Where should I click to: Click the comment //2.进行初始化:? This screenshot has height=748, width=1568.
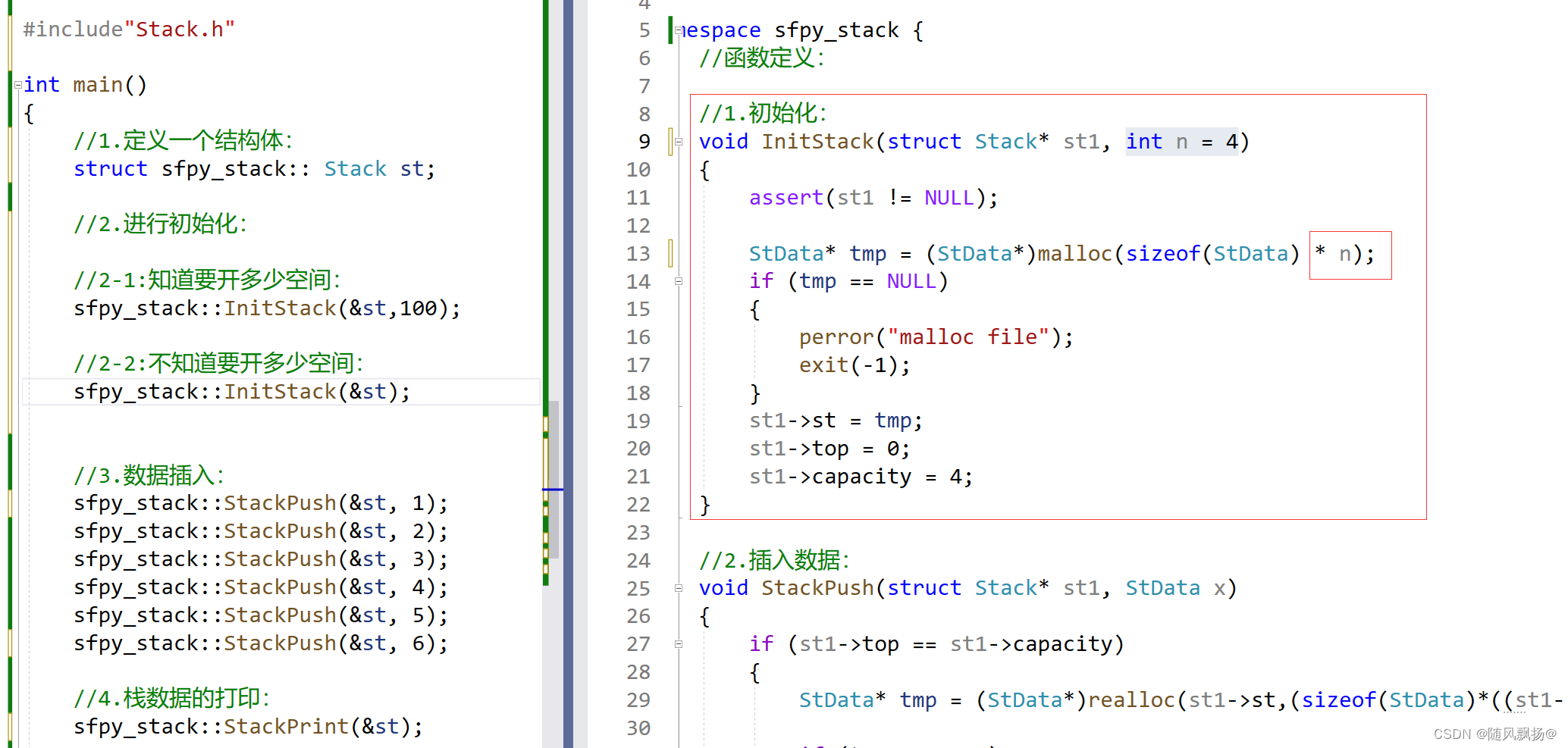pyautogui.click(x=161, y=224)
